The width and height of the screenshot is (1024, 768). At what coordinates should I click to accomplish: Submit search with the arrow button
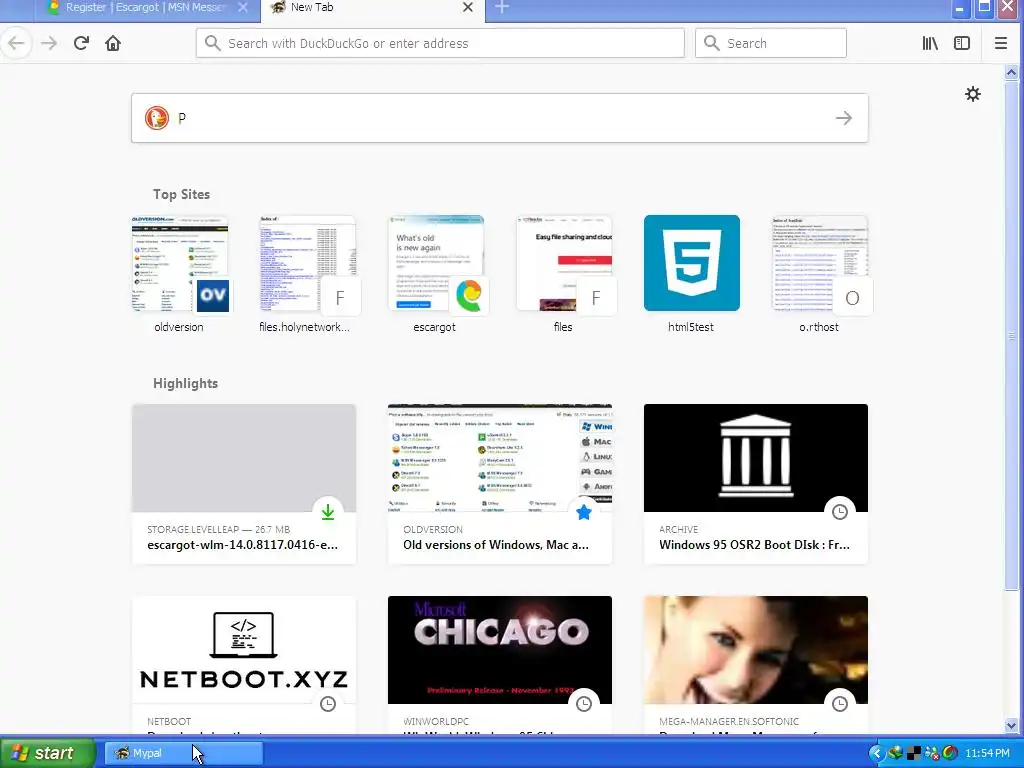[x=844, y=118]
